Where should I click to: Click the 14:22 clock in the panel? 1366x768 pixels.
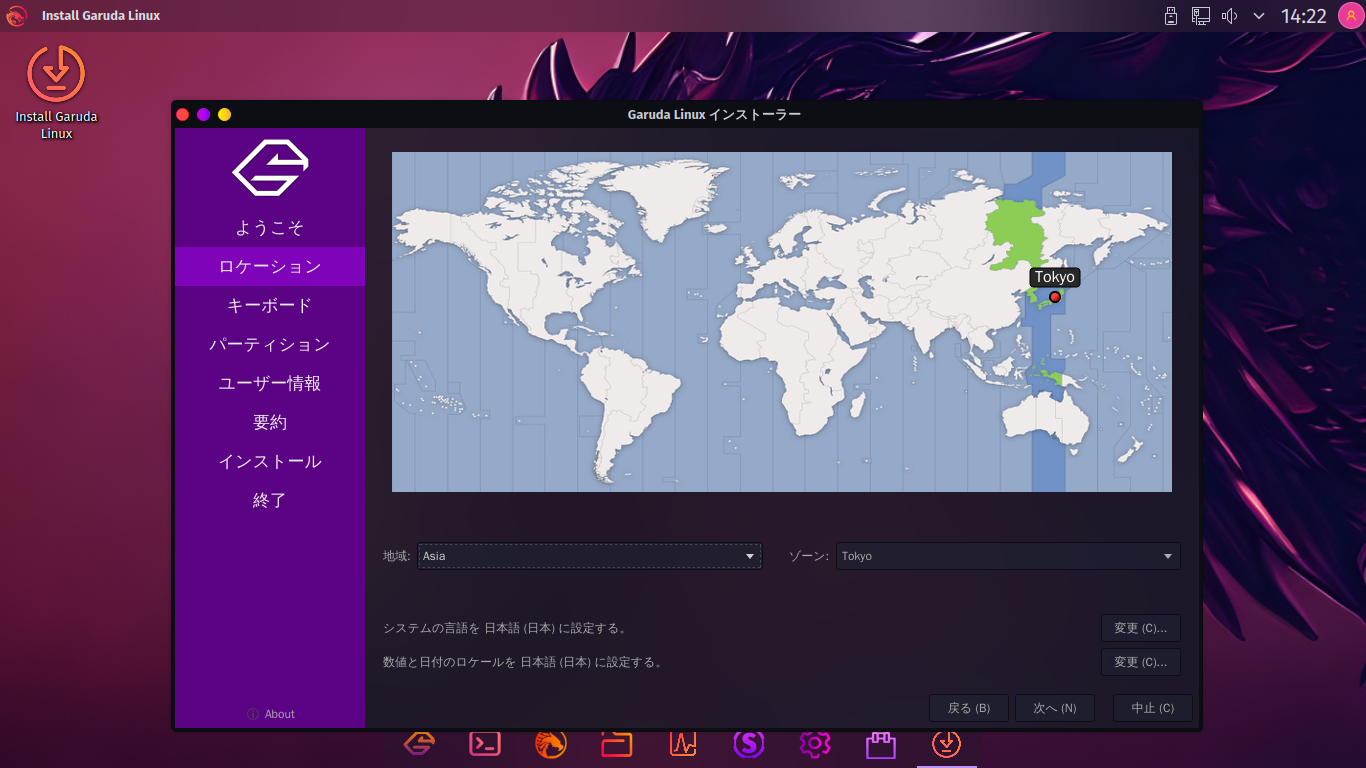pos(1303,16)
